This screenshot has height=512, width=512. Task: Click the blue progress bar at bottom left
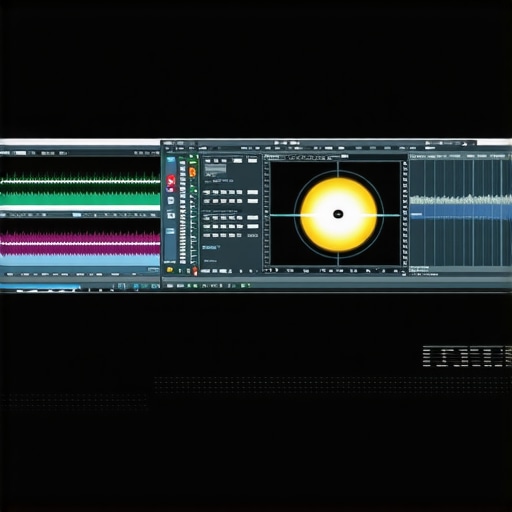point(40,287)
